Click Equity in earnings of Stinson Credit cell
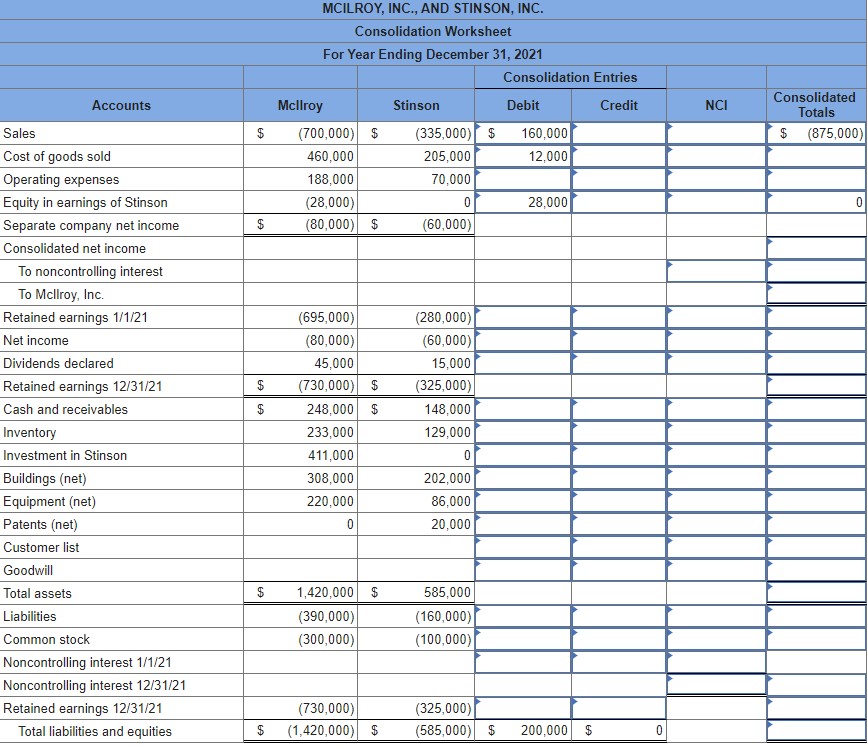This screenshot has height=748, width=868. point(619,203)
